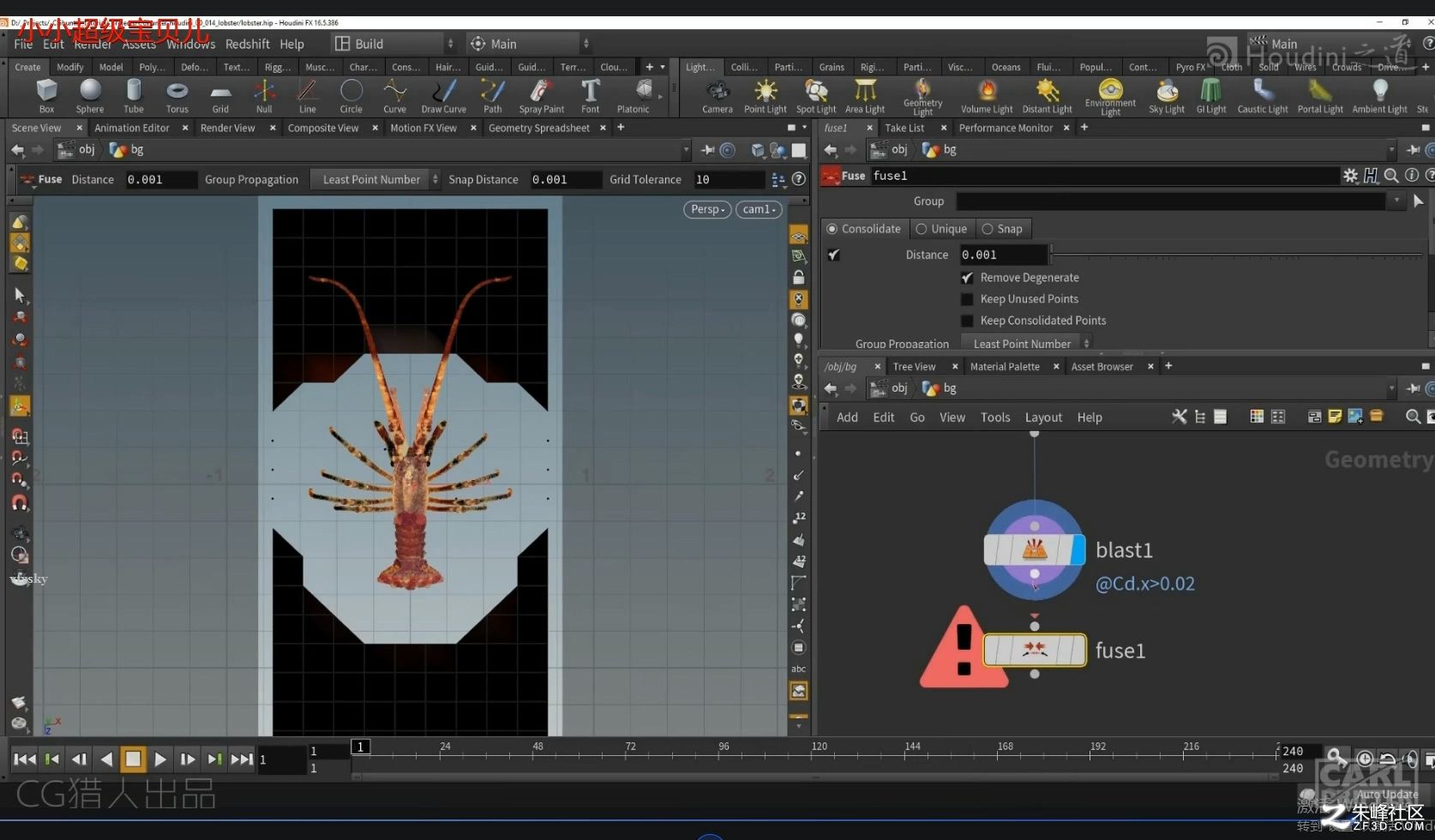
Task: Uncheck Remove Degenerate
Action: 967,278
